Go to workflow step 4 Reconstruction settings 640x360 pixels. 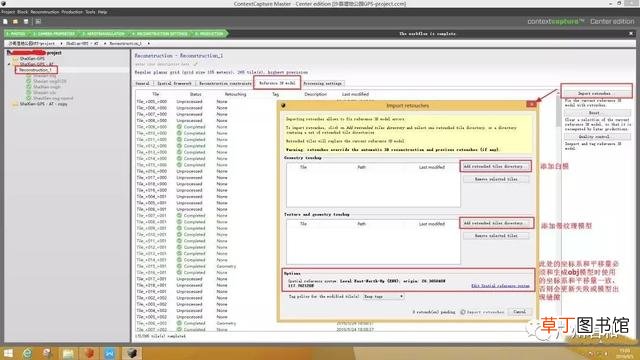pyautogui.click(x=160, y=33)
